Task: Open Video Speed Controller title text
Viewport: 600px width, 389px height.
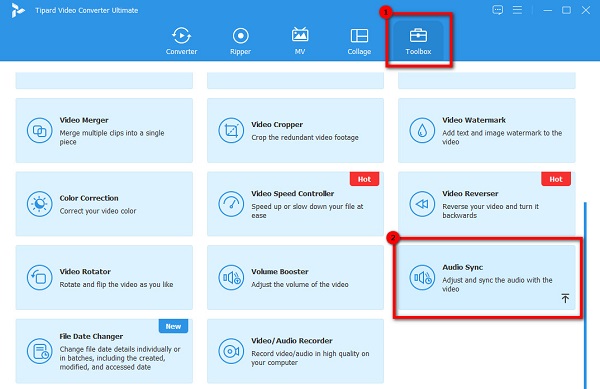Action: pyautogui.click(x=292, y=193)
